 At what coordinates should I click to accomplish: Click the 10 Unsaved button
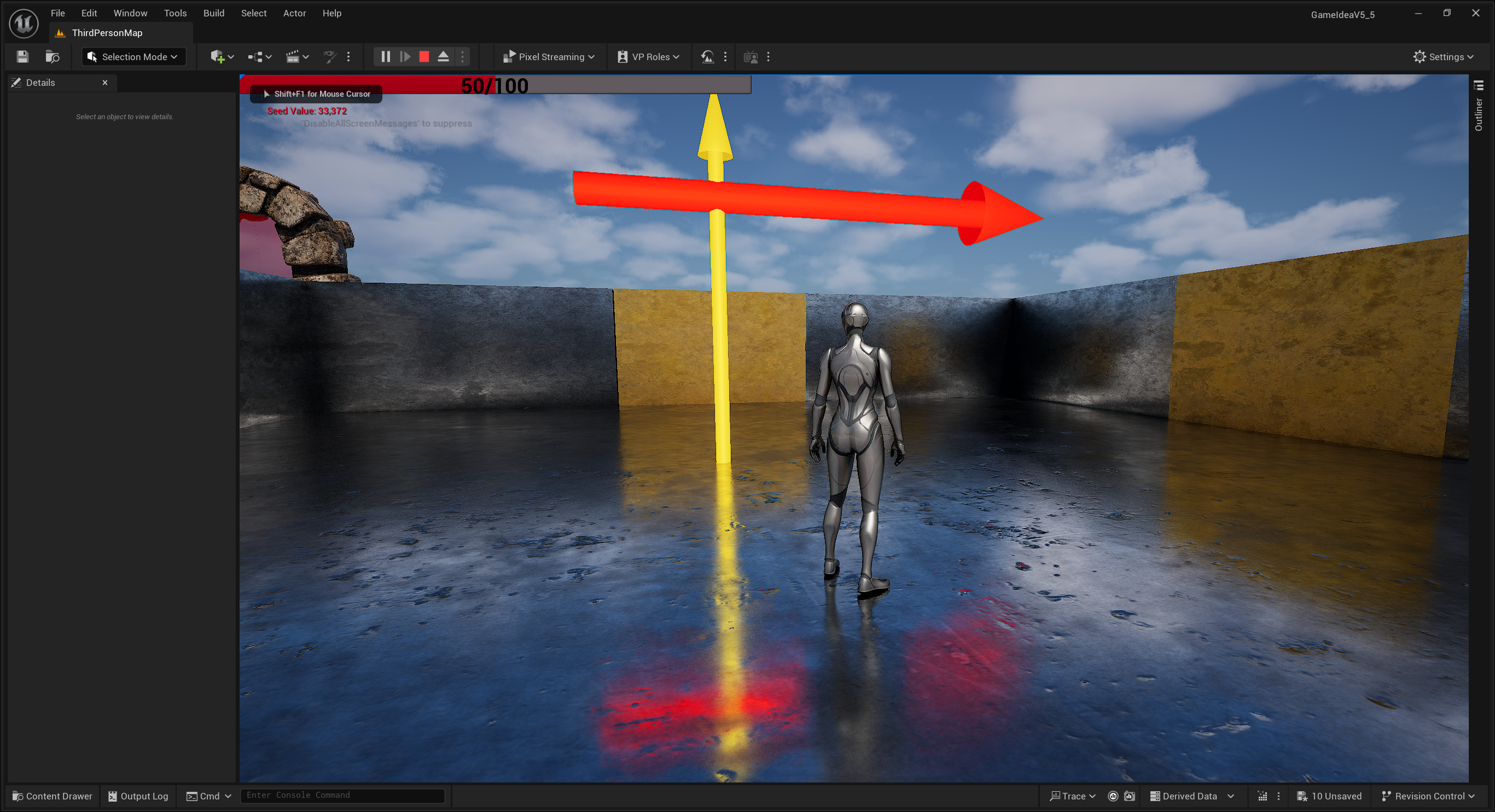pyautogui.click(x=1329, y=796)
